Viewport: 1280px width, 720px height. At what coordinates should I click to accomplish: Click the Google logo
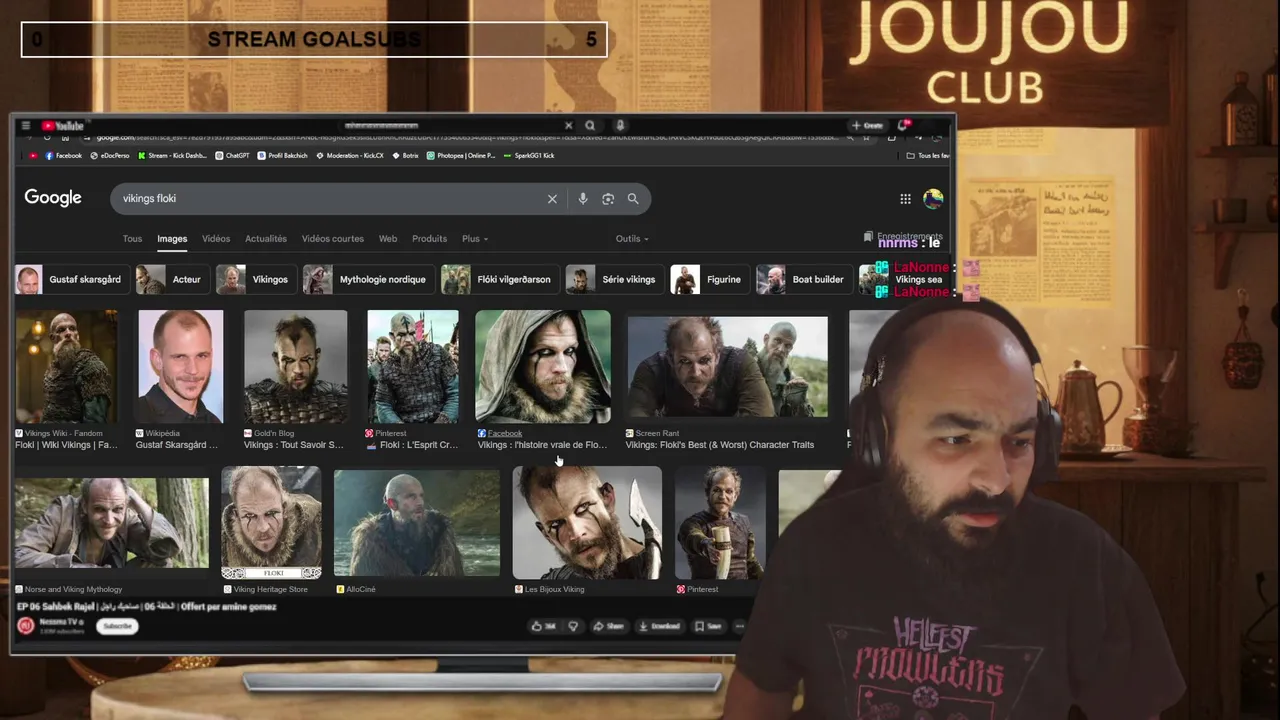tap(53, 198)
